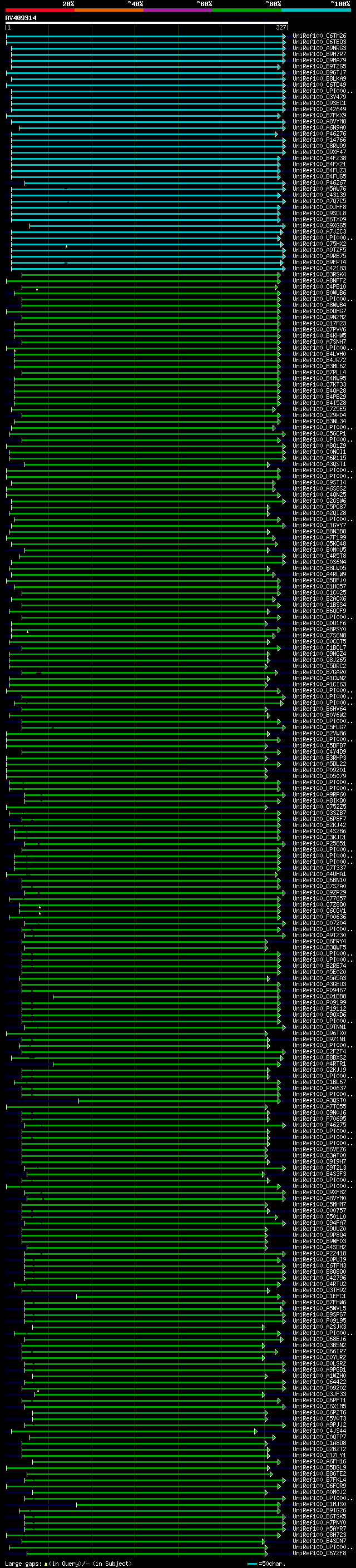
Task: Select hit label UniRef100_Q9XF47
Action: coord(319,152)
